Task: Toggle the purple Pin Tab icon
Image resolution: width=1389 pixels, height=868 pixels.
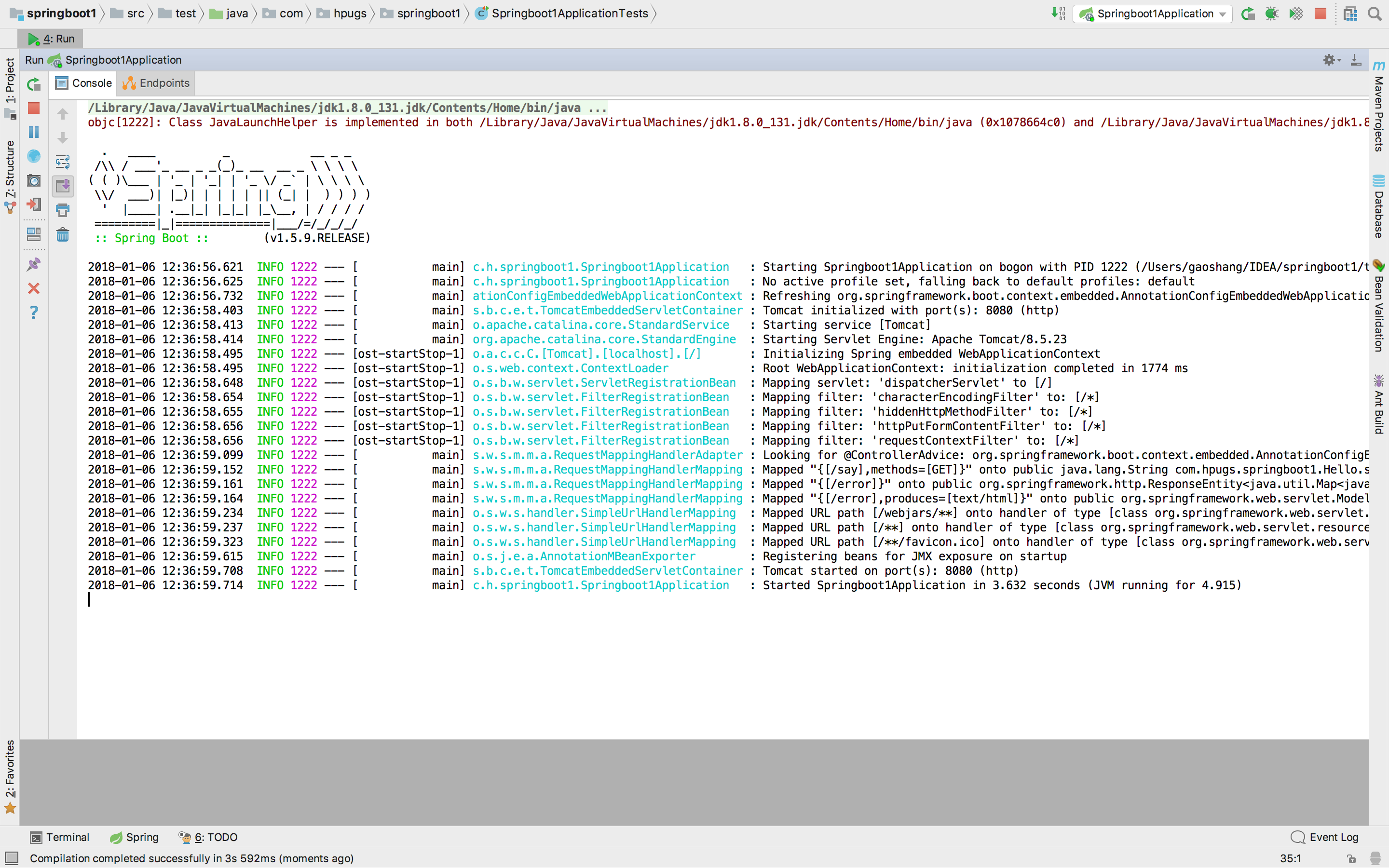Action: [34, 264]
